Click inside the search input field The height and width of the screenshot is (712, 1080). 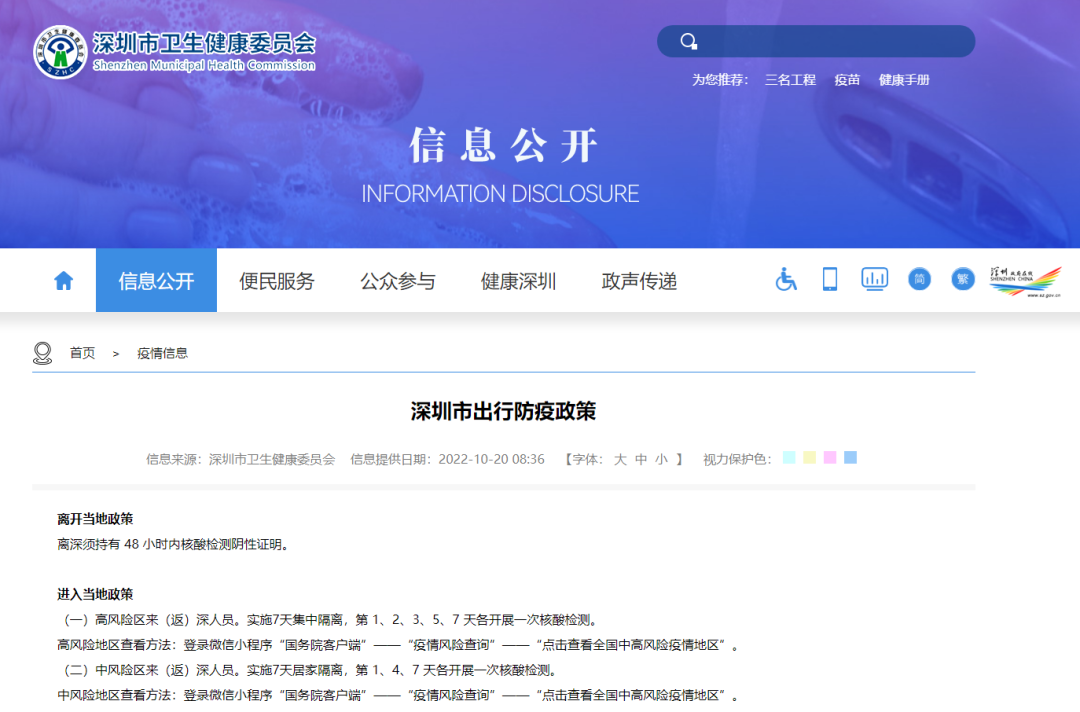point(816,41)
